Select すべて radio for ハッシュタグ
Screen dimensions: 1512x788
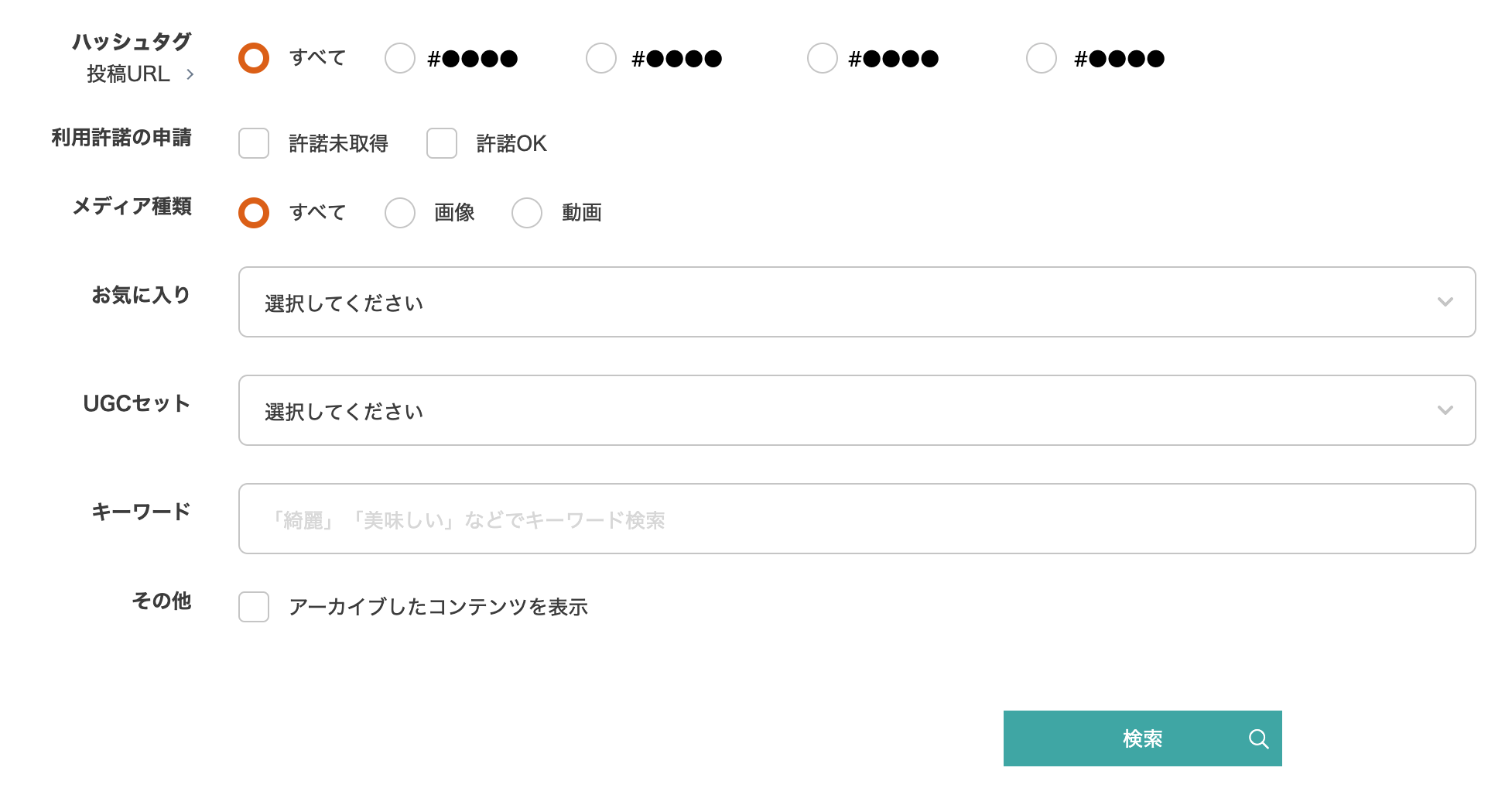(253, 57)
